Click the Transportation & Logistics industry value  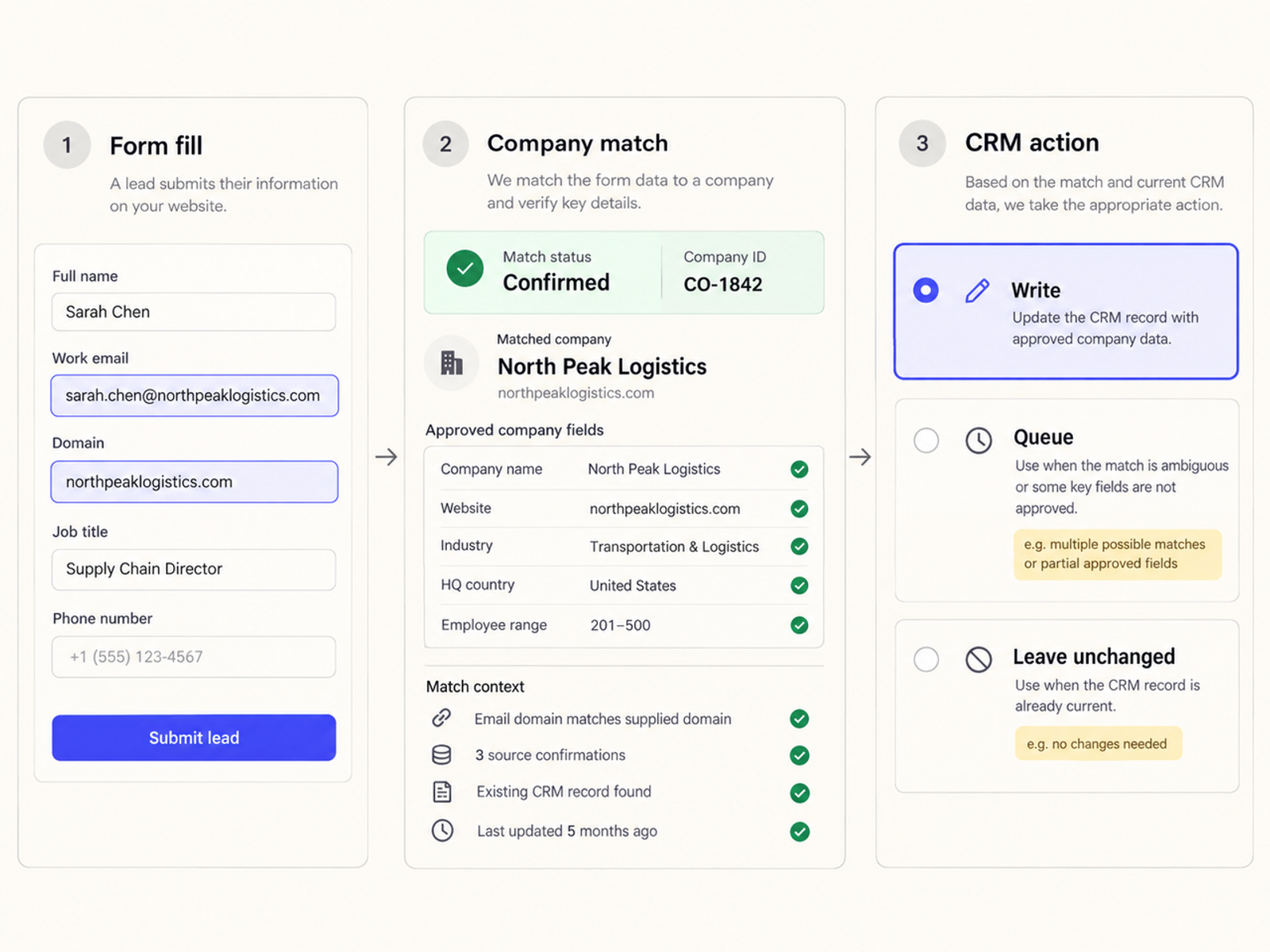pyautogui.click(x=674, y=547)
